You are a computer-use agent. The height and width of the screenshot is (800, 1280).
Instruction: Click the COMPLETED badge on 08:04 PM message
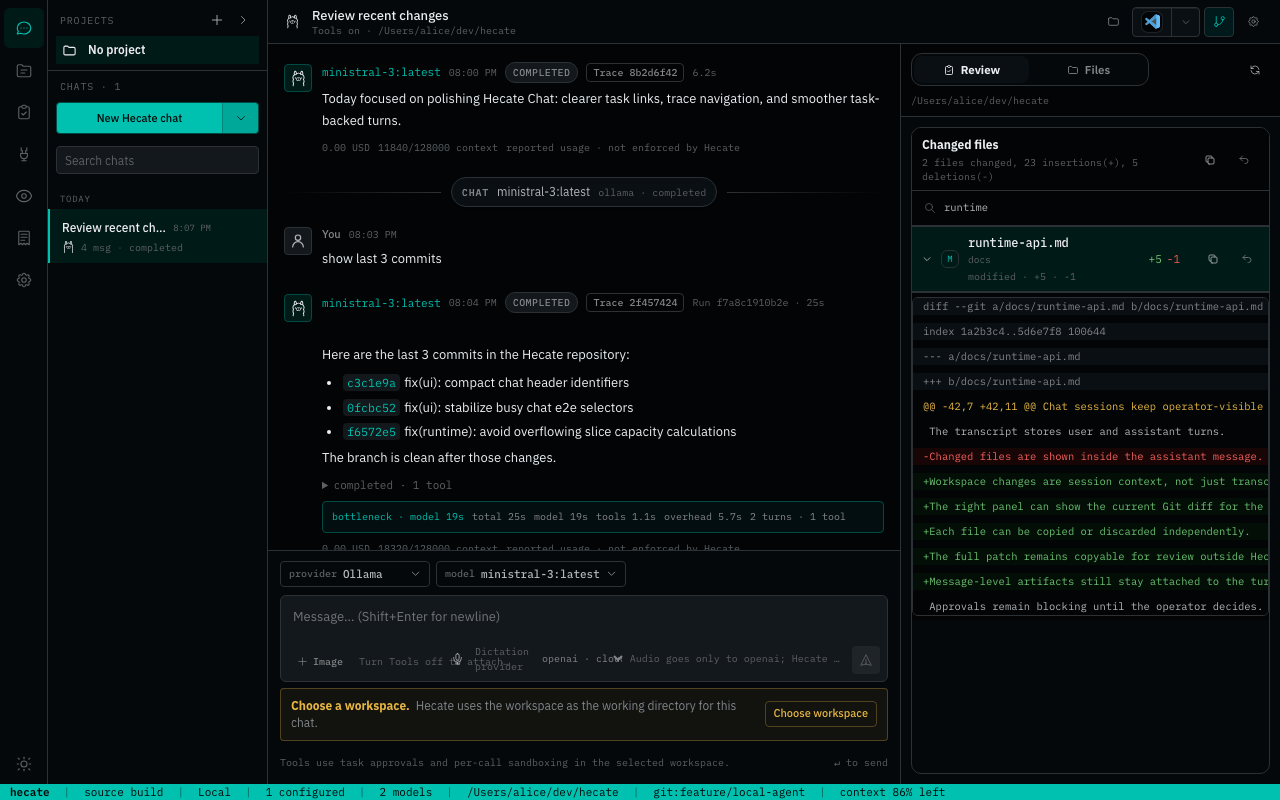point(541,302)
